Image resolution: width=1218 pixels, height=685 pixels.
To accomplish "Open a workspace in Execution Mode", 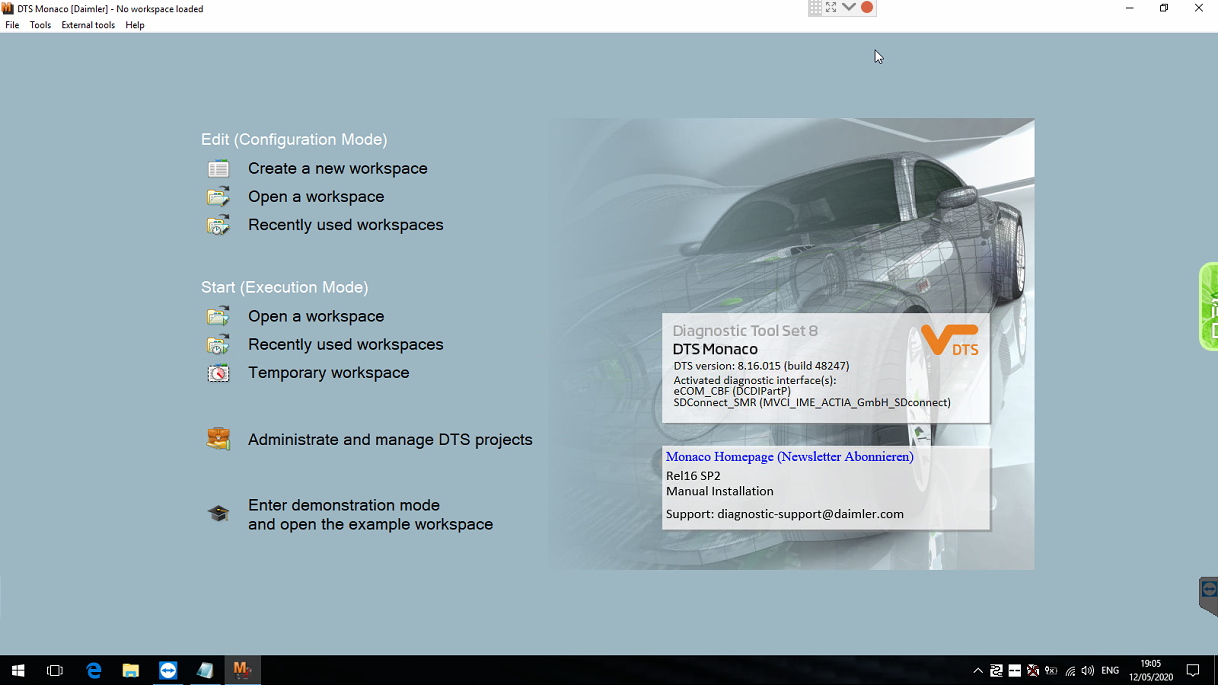I will click(316, 316).
